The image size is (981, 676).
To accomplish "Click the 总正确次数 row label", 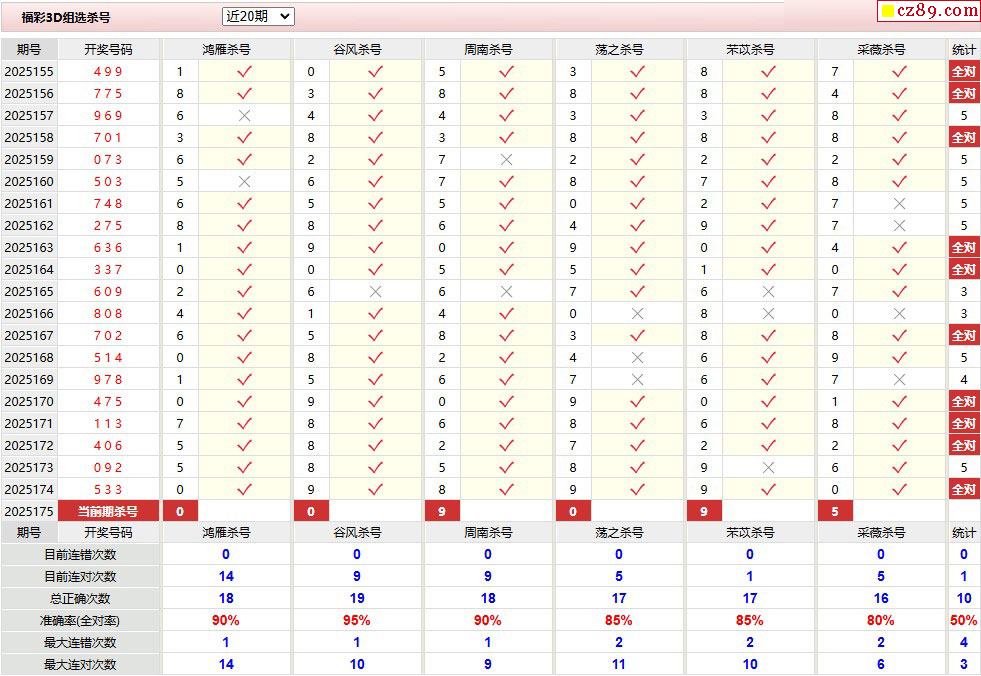I will [80, 598].
